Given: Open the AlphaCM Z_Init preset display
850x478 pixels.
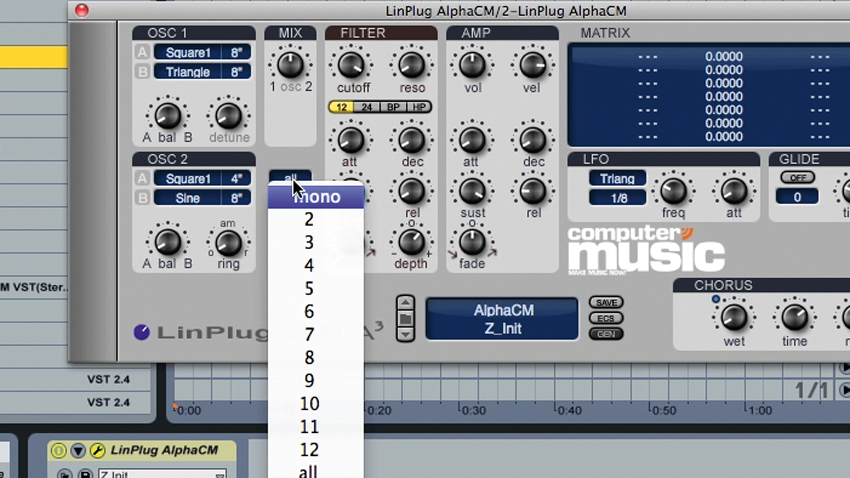Looking at the screenshot, I should click(x=502, y=319).
